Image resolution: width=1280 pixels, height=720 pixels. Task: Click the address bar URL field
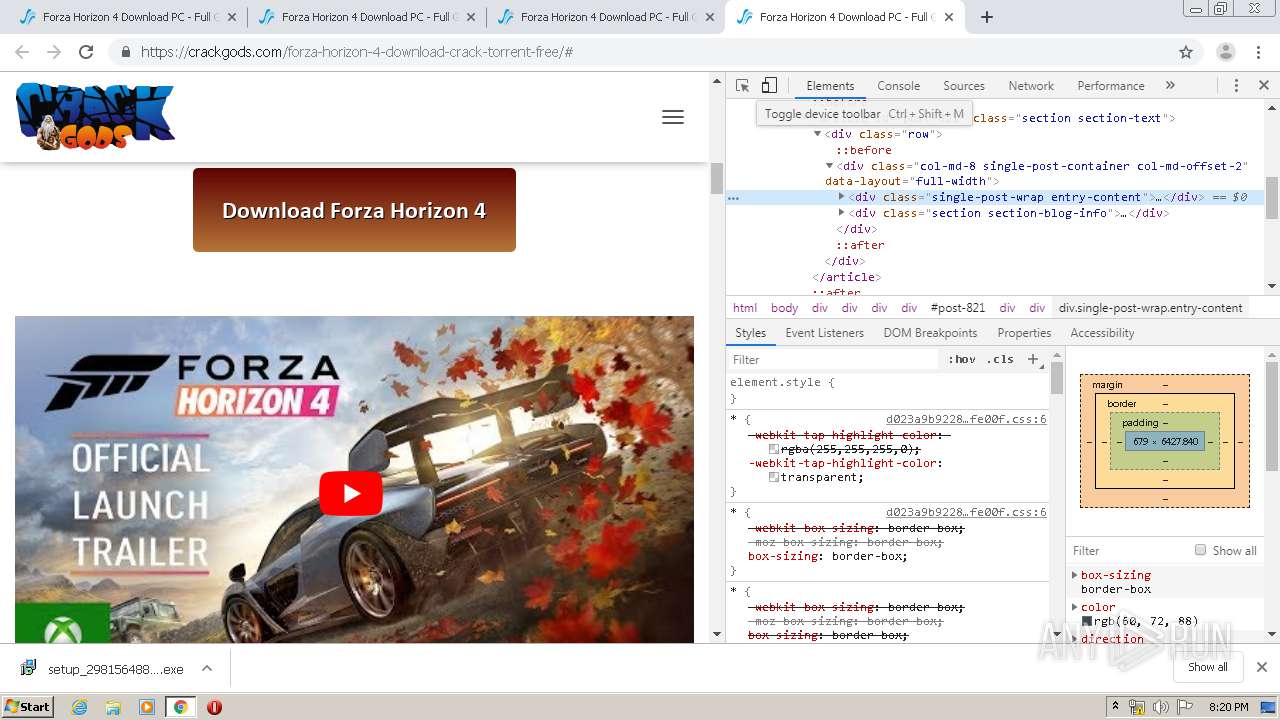tap(640, 52)
